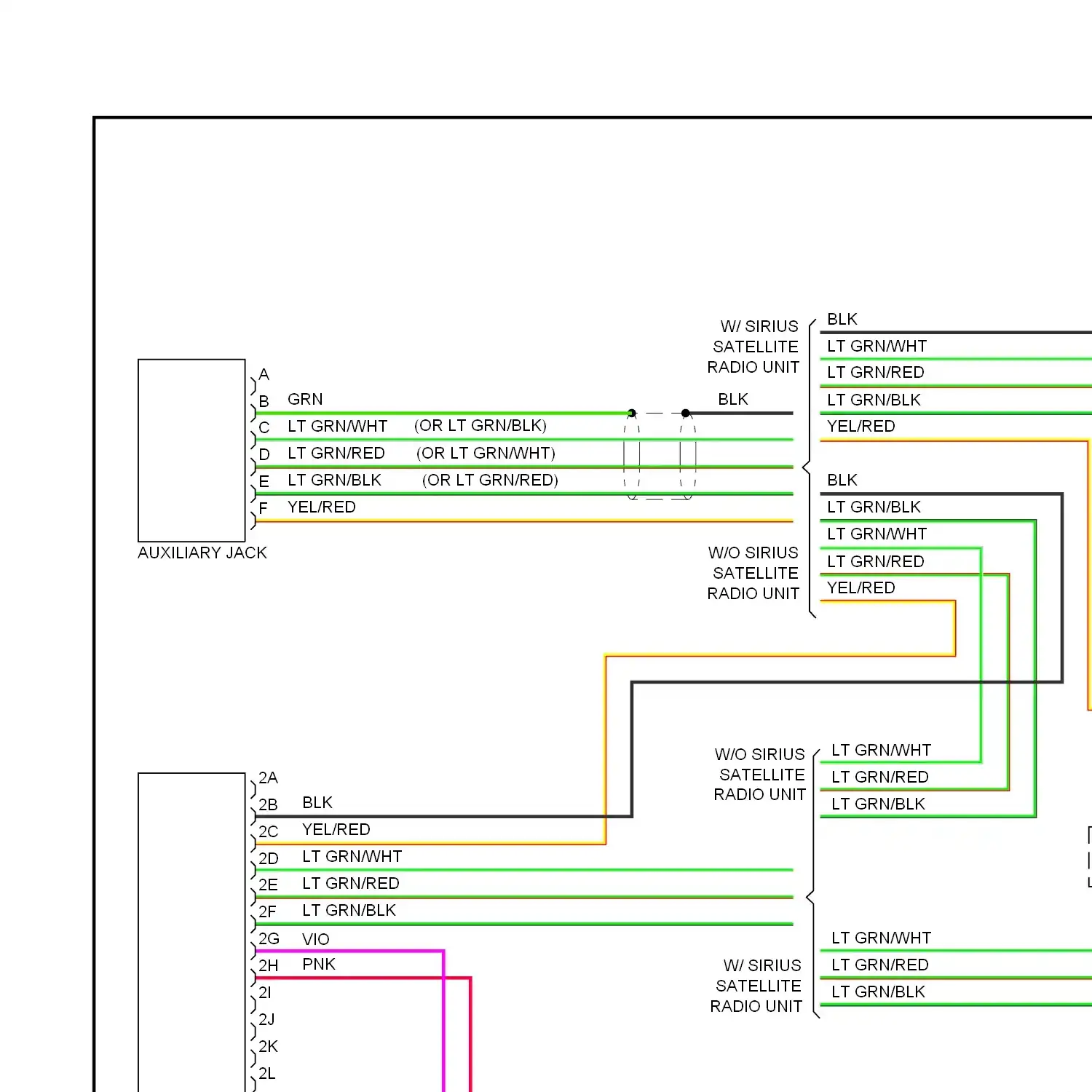This screenshot has width=1092, height=1092.
Task: Select pin F label on auxiliary jack
Action: point(263,508)
